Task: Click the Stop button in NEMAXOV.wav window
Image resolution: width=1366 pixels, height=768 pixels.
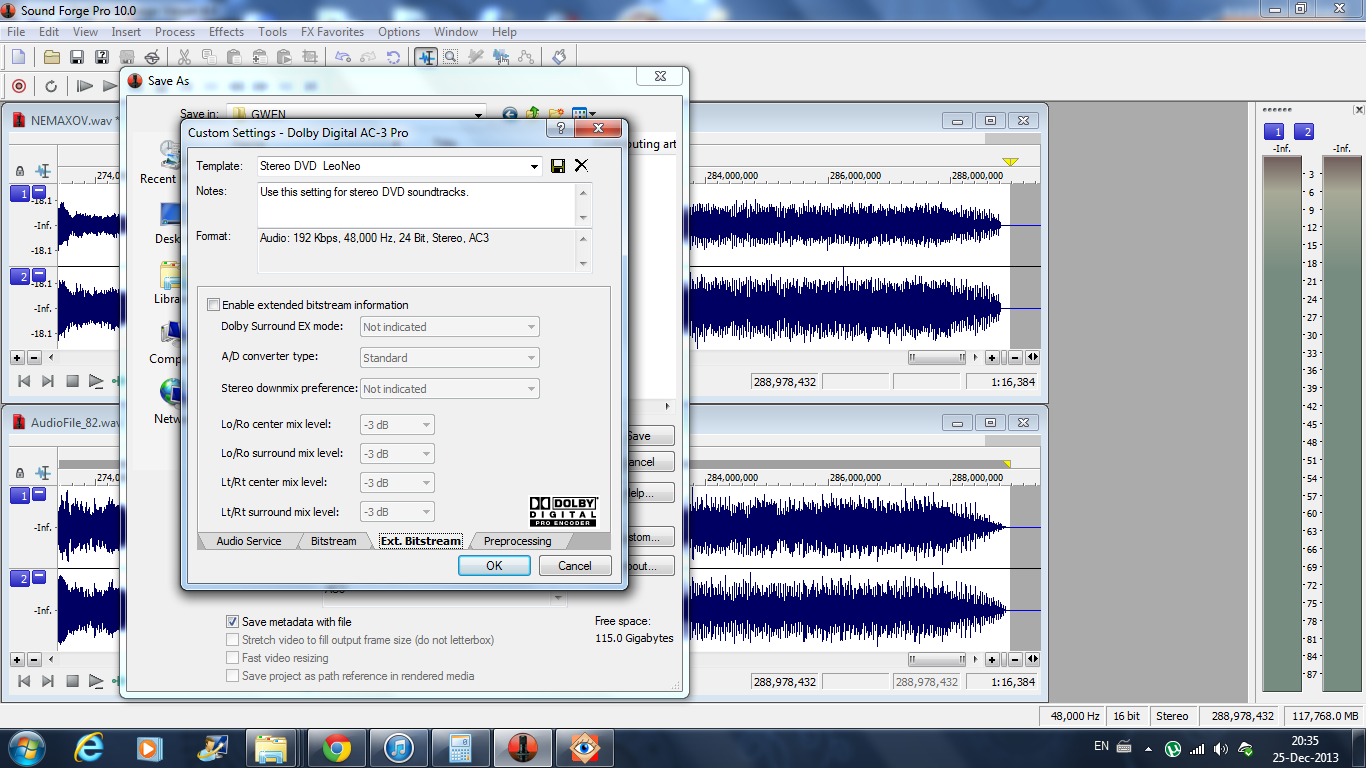Action: 72,381
